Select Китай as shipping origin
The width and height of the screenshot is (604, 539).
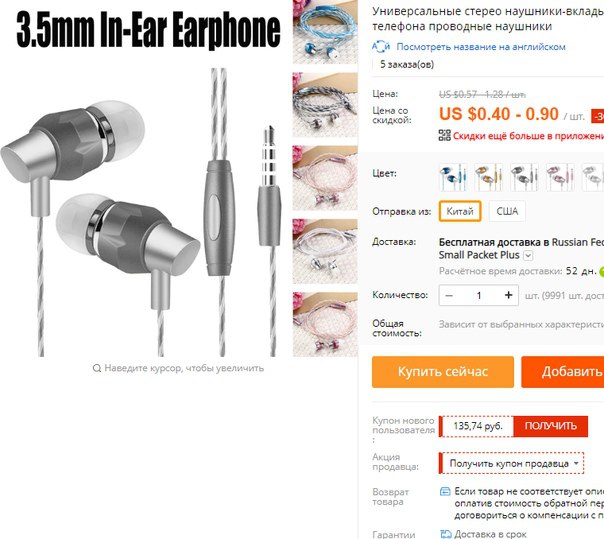click(460, 211)
